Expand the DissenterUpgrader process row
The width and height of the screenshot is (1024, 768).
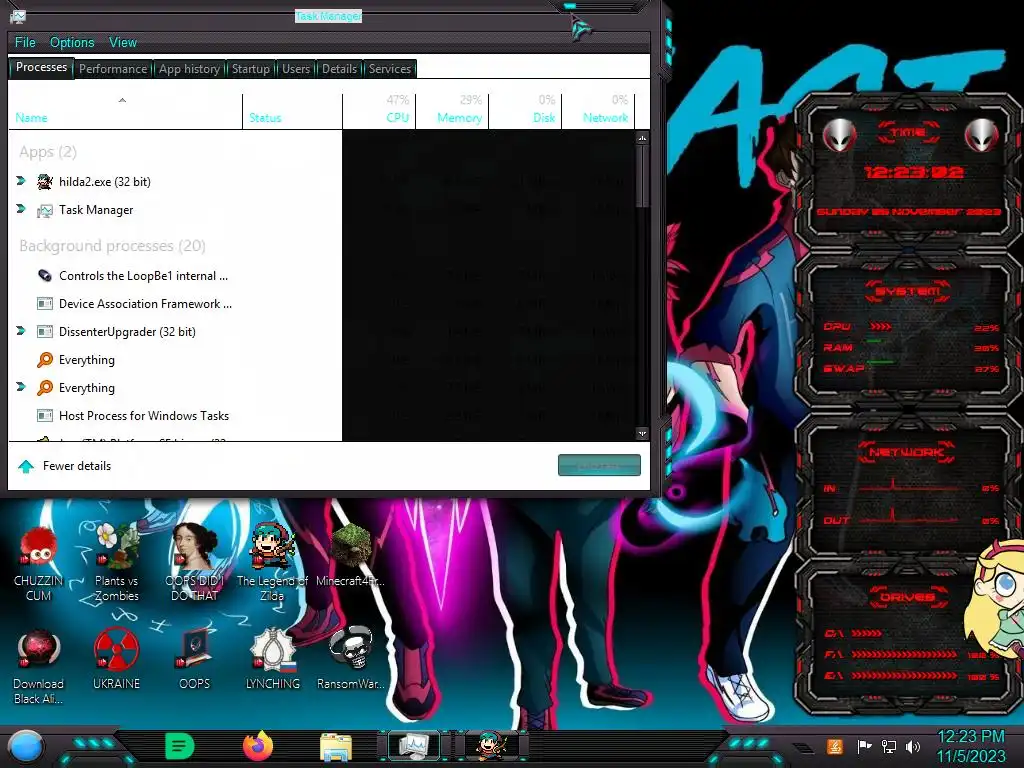[x=21, y=331]
